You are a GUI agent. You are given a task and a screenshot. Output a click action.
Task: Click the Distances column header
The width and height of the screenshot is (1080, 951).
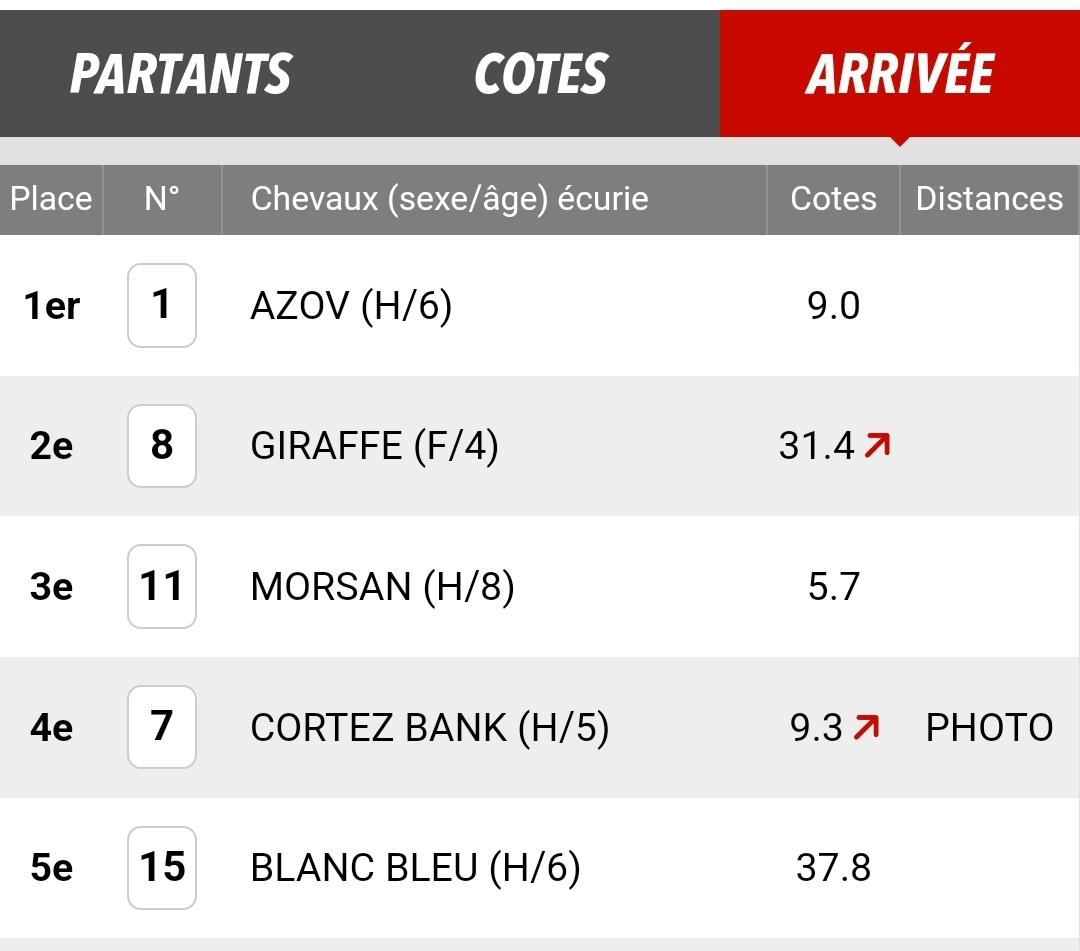989,199
